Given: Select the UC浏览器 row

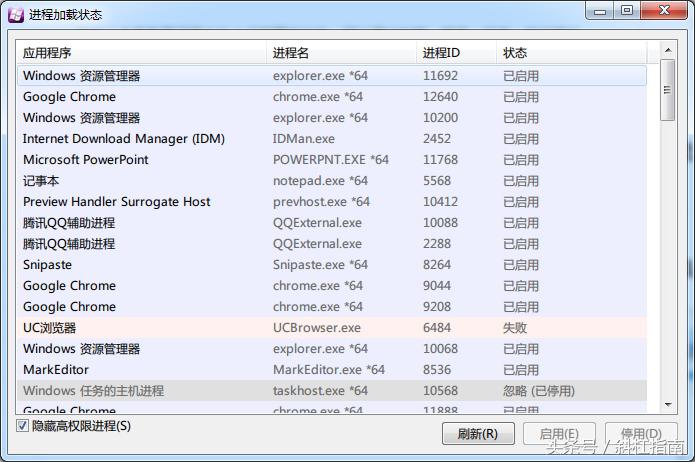Looking at the screenshot, I should pyautogui.click(x=332, y=328).
